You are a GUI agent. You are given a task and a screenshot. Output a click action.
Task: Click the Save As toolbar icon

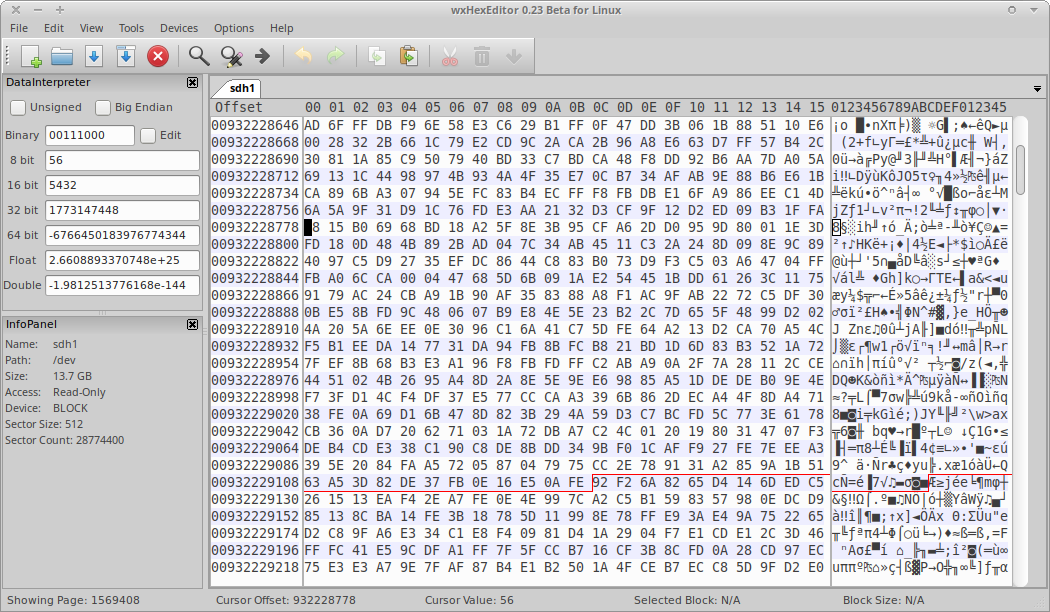point(126,56)
